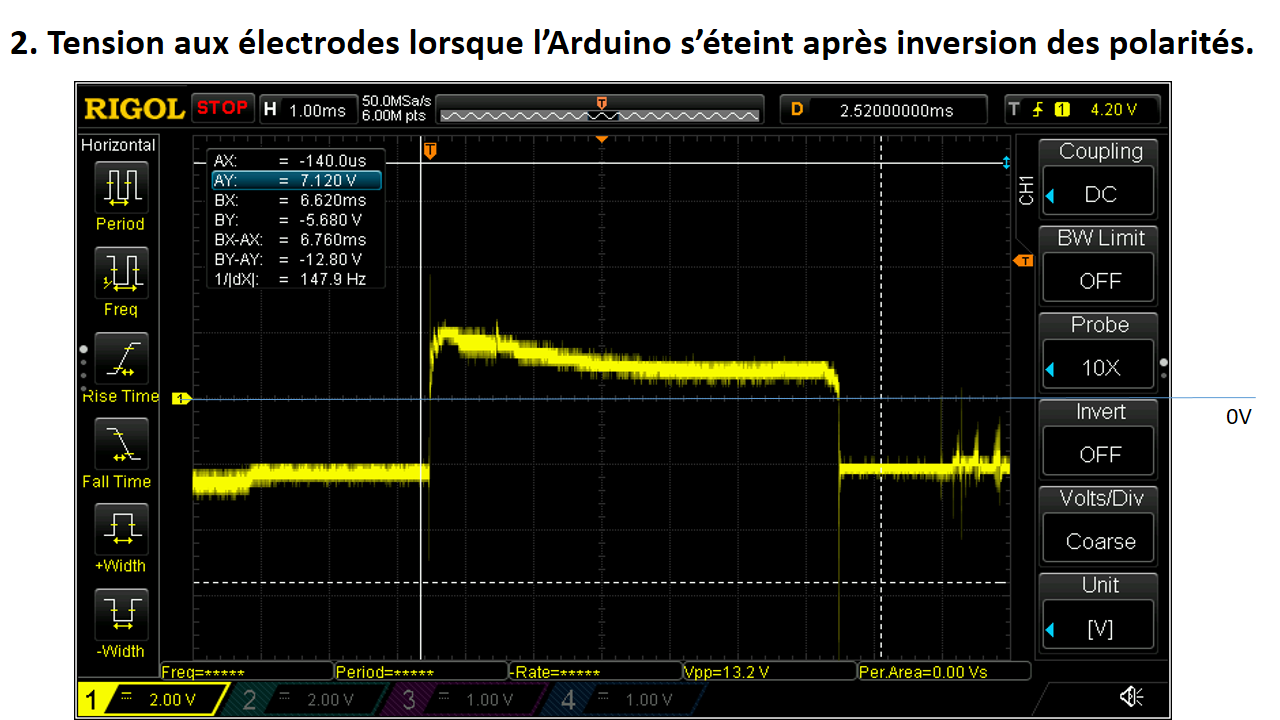This screenshot has height=720, width=1280.
Task: Click the BY cursor value -5.680 V
Action: [329, 220]
